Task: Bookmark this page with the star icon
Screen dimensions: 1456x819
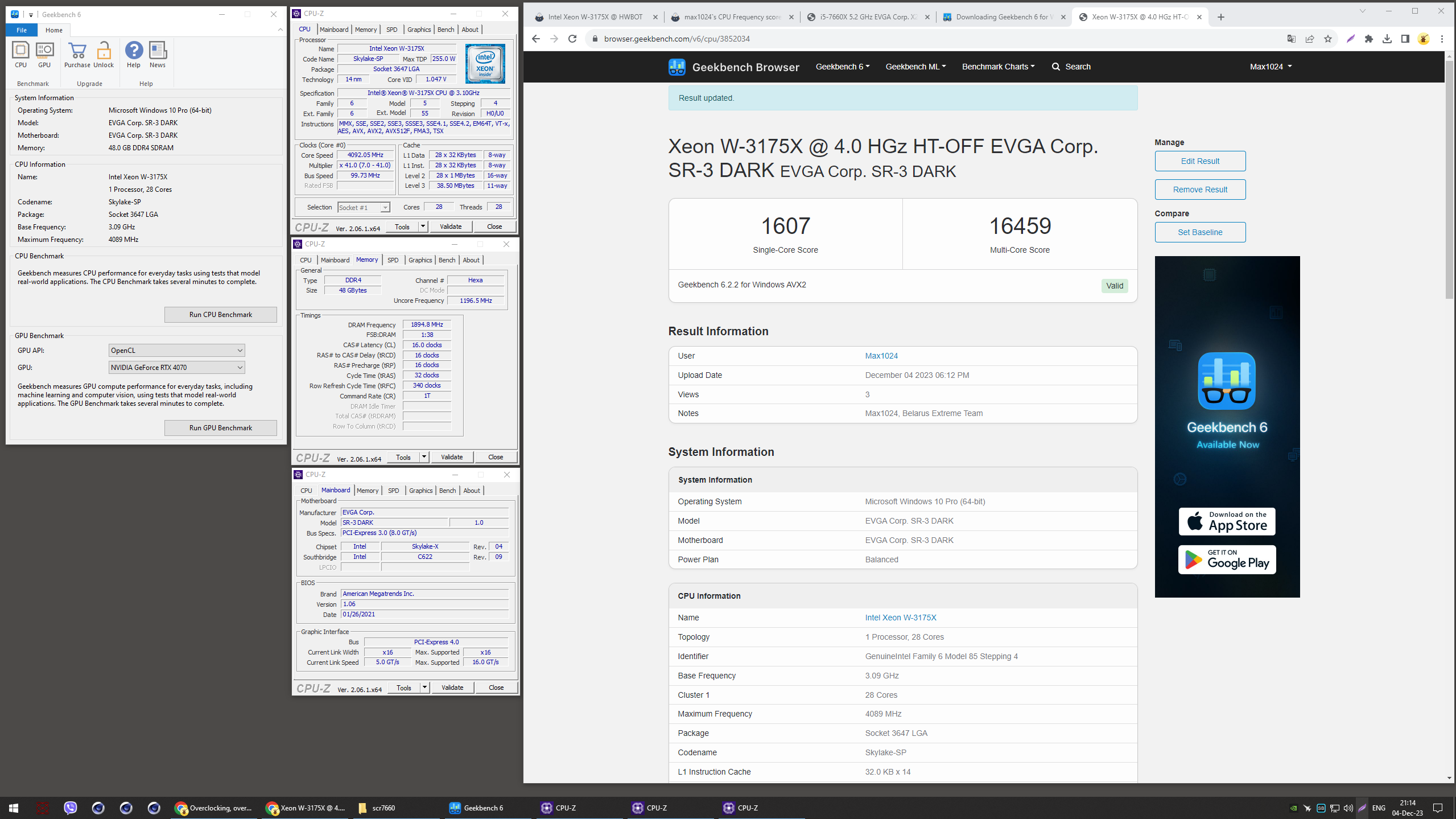Action: click(1328, 39)
